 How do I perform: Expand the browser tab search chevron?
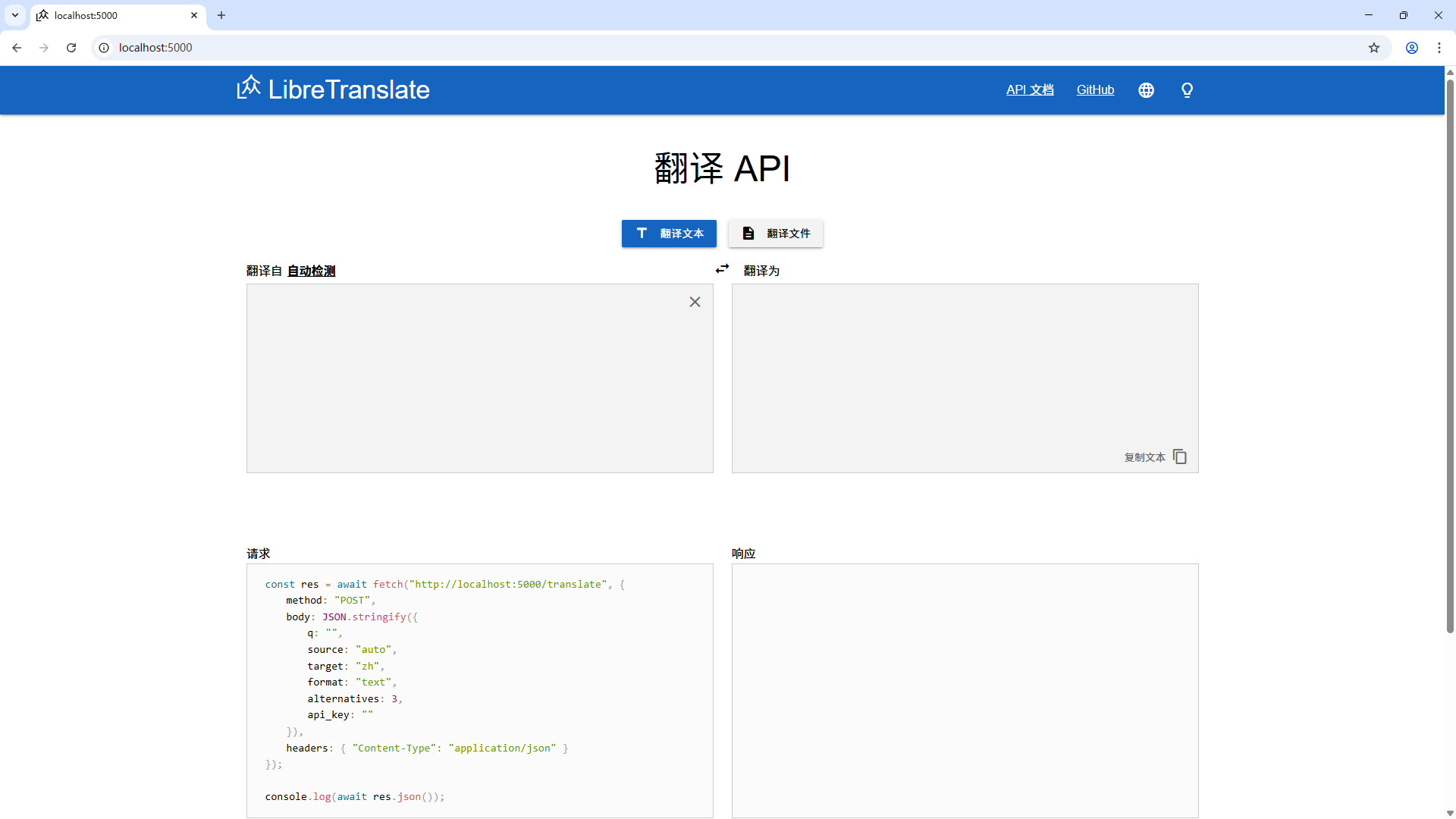click(15, 15)
